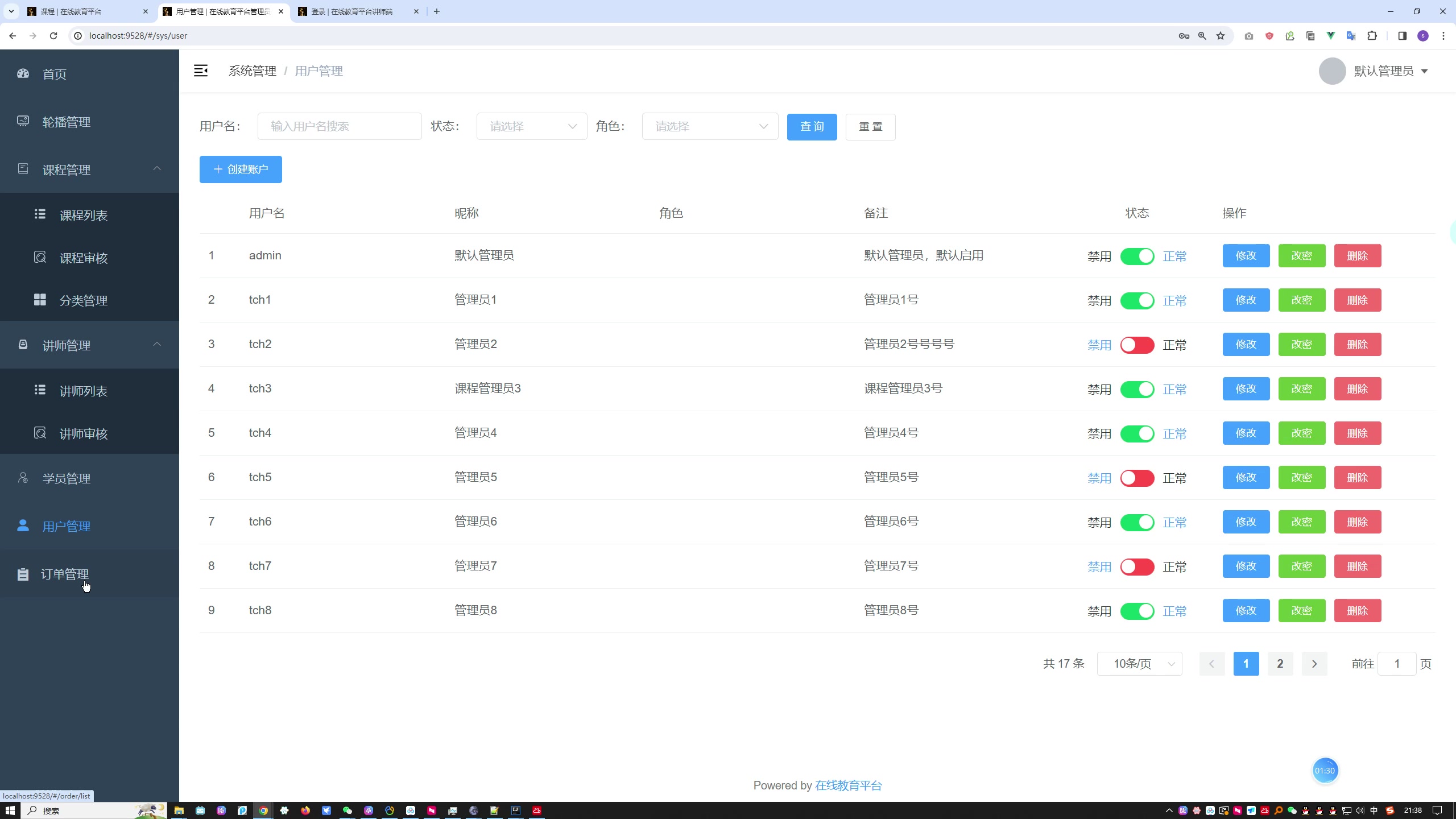Click the next page arrow
The width and height of the screenshot is (1456, 819).
click(1314, 664)
